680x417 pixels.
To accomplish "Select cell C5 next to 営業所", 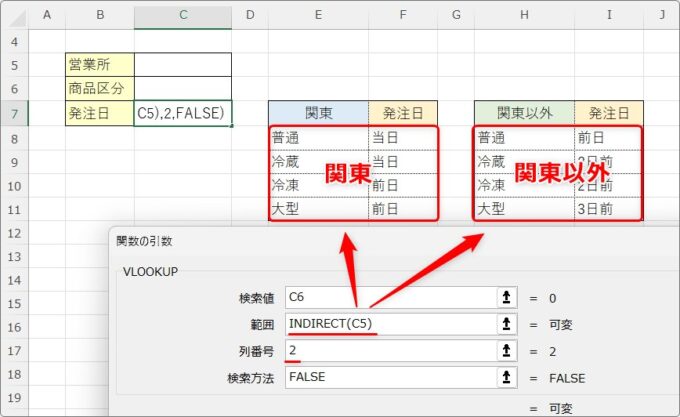I will 182,65.
